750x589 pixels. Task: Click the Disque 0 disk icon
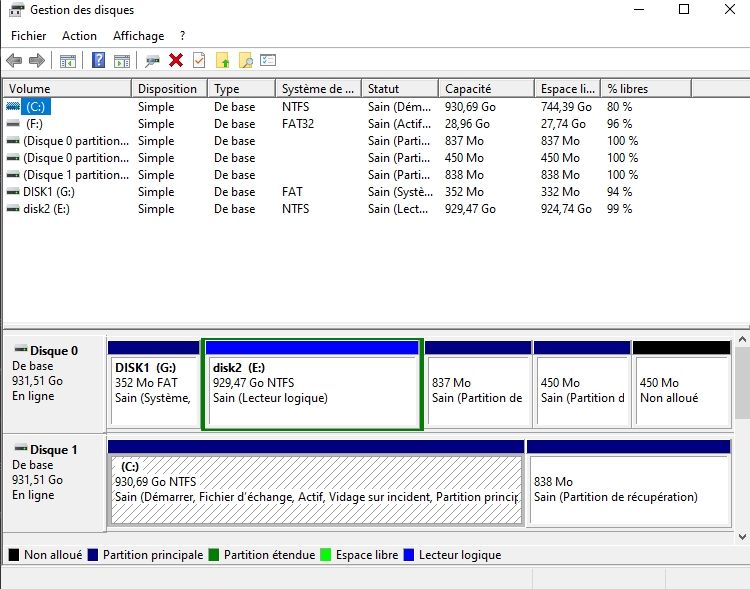tap(21, 349)
